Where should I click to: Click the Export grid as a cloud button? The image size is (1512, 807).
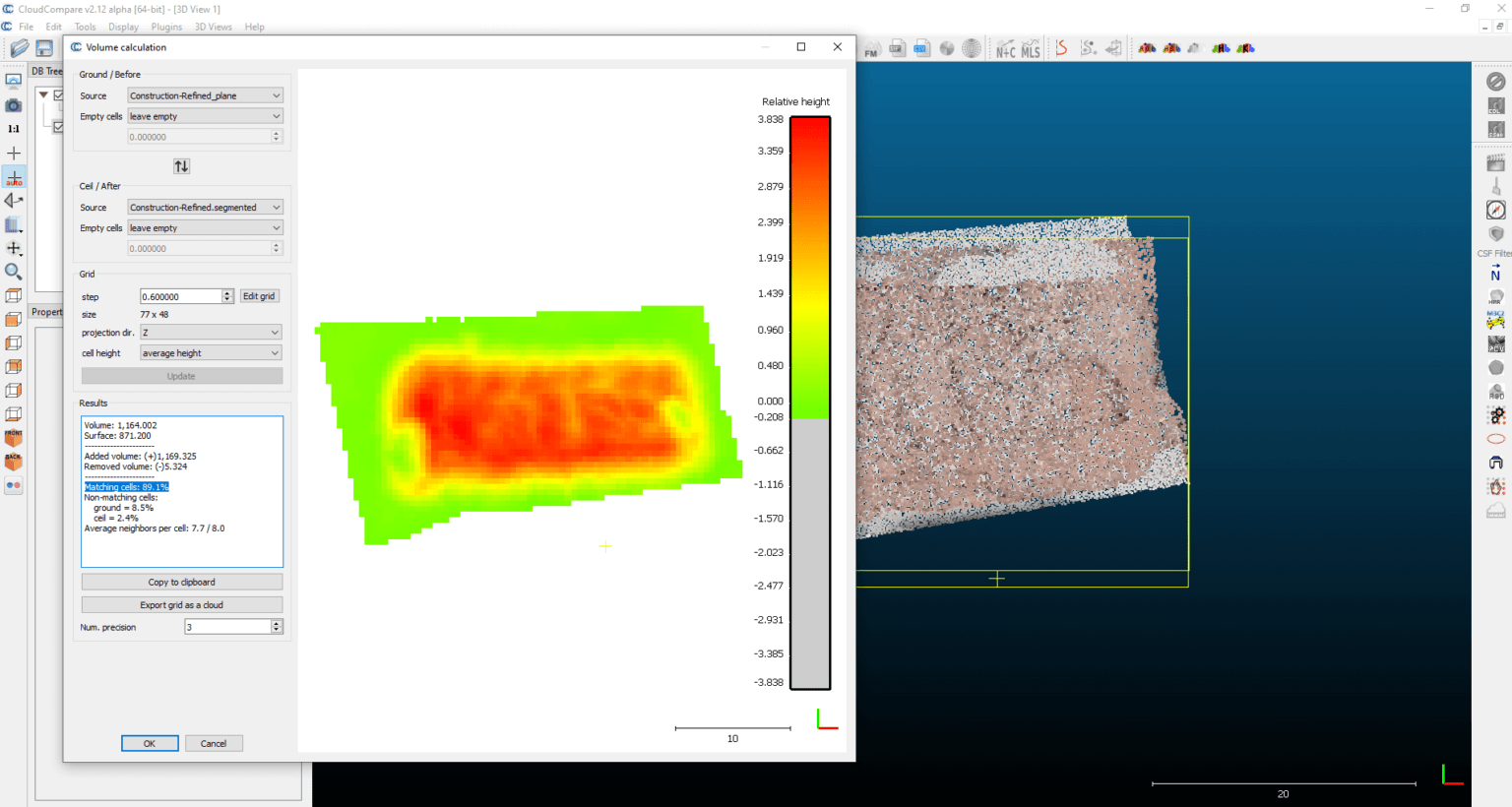point(181,604)
